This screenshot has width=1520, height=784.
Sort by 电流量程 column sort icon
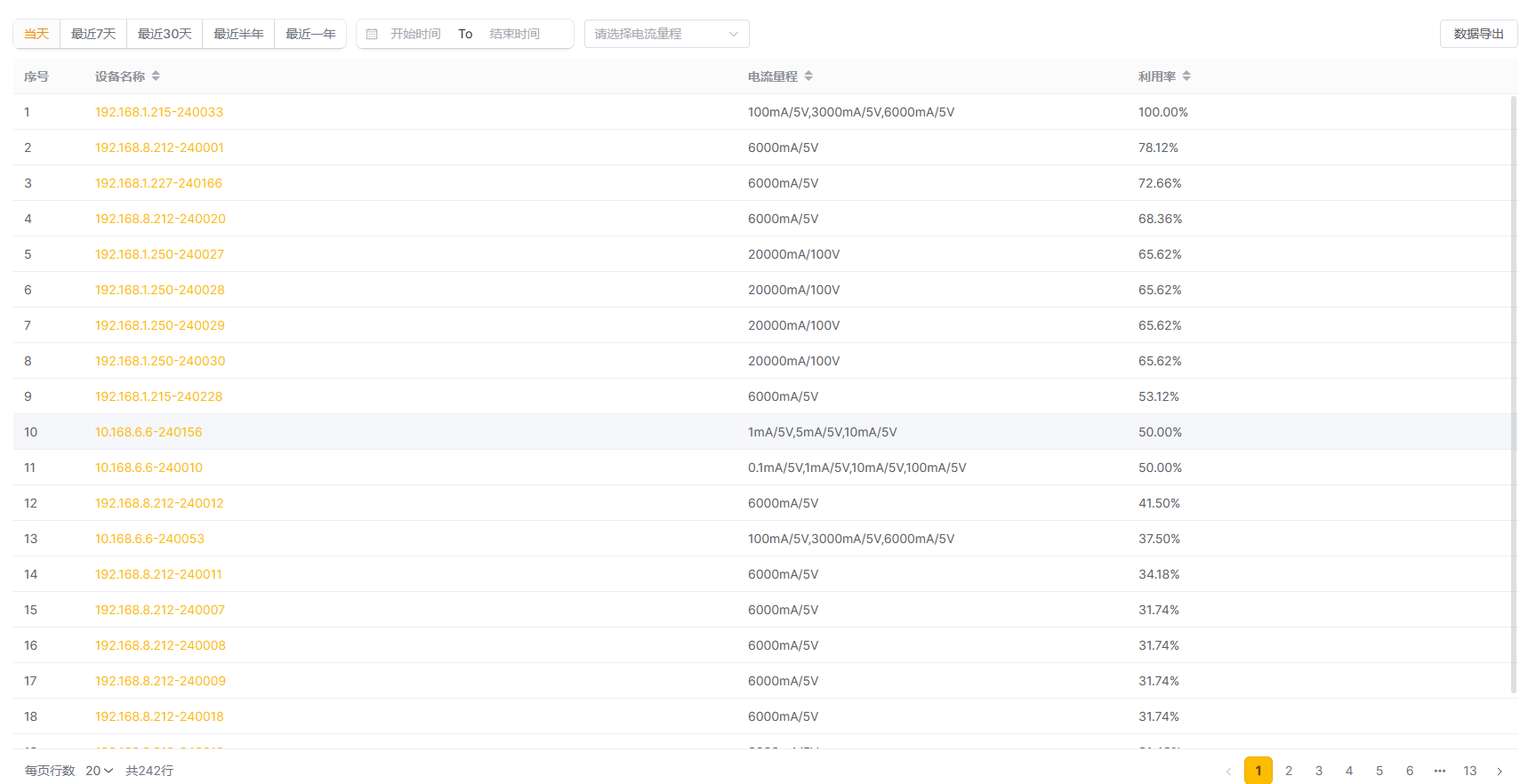pos(808,76)
